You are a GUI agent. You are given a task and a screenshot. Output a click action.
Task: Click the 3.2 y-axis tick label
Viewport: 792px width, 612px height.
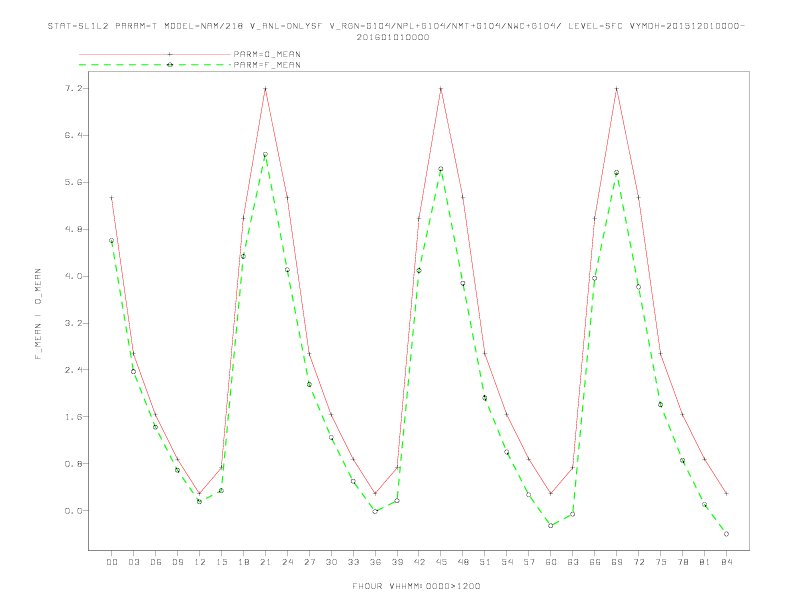[x=73, y=323]
